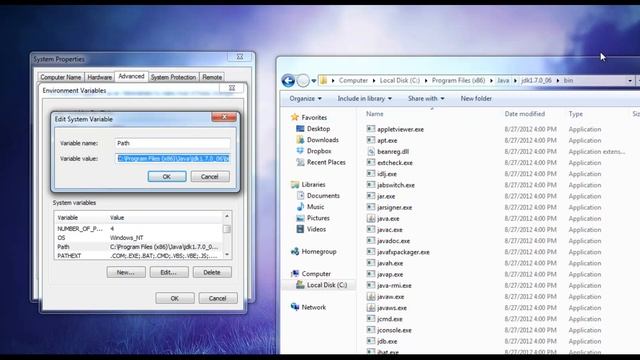This screenshot has width=640, height=360.
Task: Click the folder icon in address bar
Action: (x=323, y=80)
